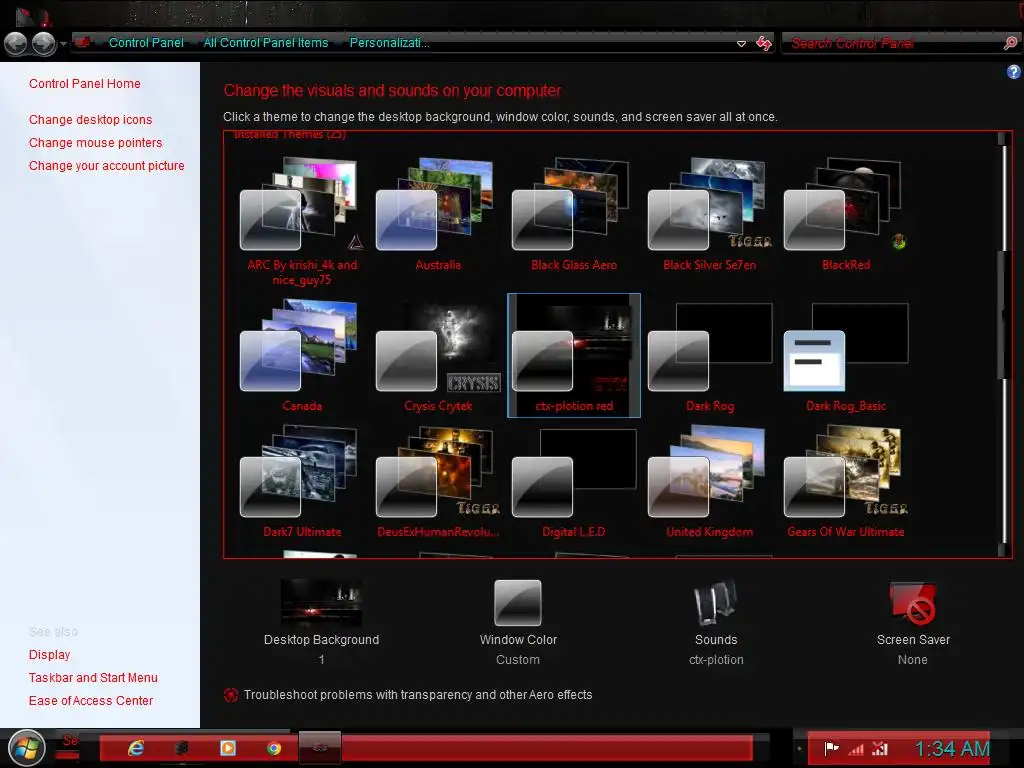Click the search magnifier icon

tap(1010, 43)
